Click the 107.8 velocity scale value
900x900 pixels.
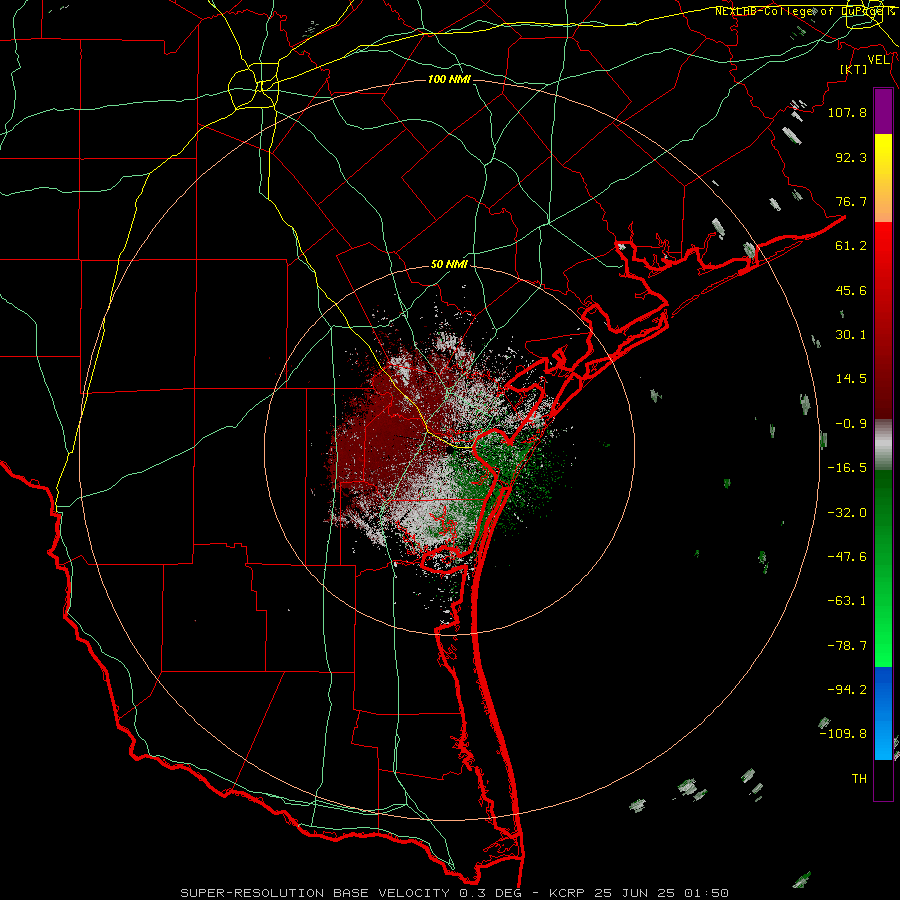point(847,112)
